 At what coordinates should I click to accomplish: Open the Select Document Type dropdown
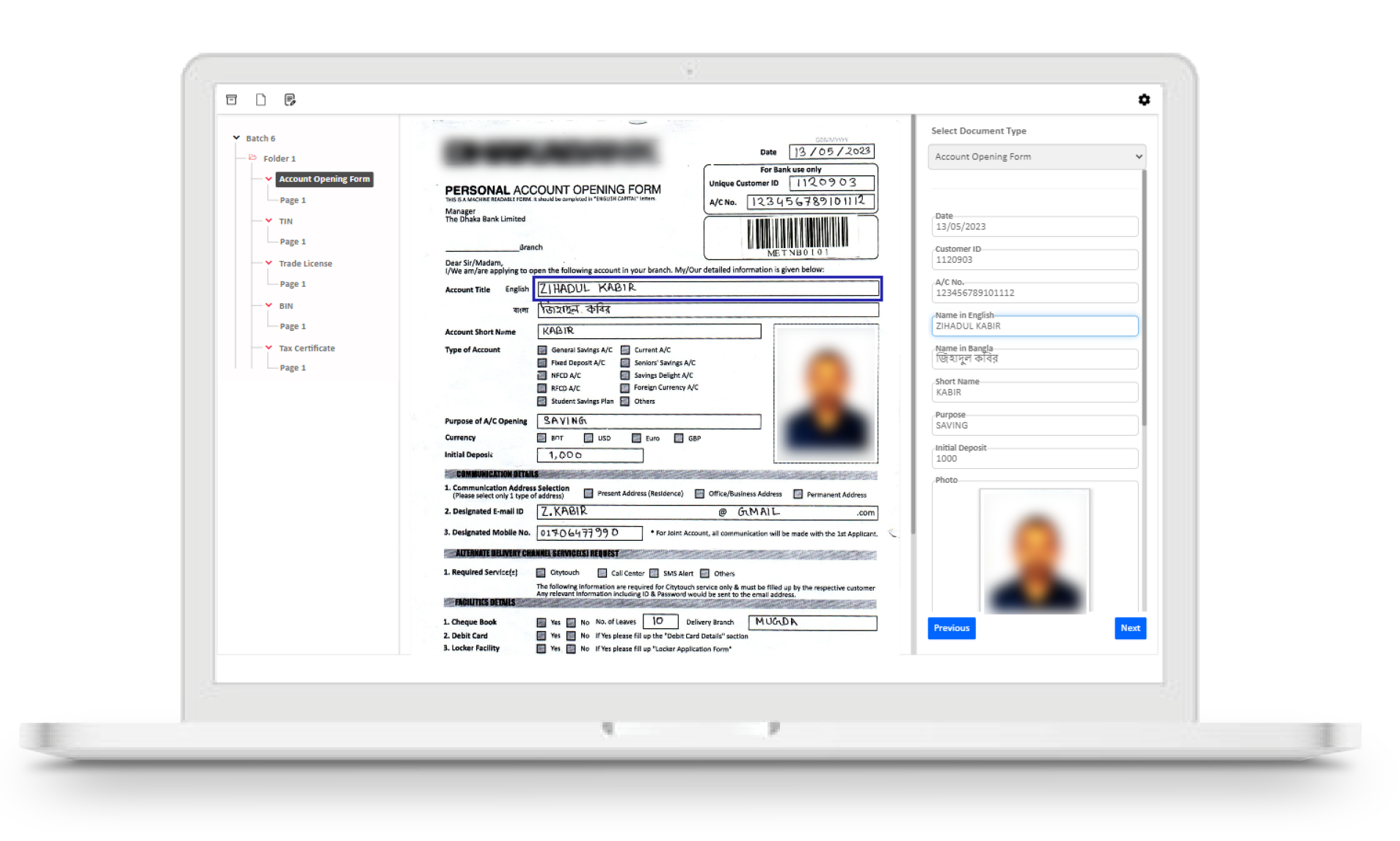click(x=1036, y=157)
